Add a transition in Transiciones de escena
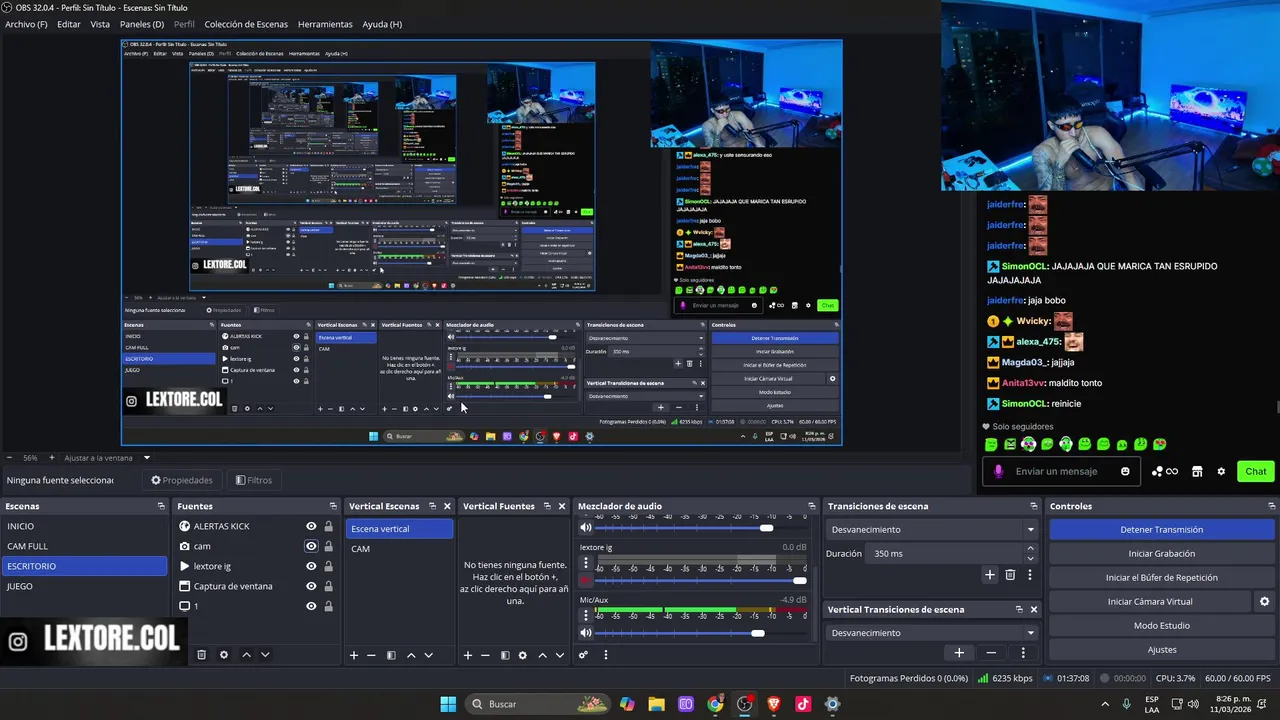This screenshot has height=720, width=1280. 990,575
